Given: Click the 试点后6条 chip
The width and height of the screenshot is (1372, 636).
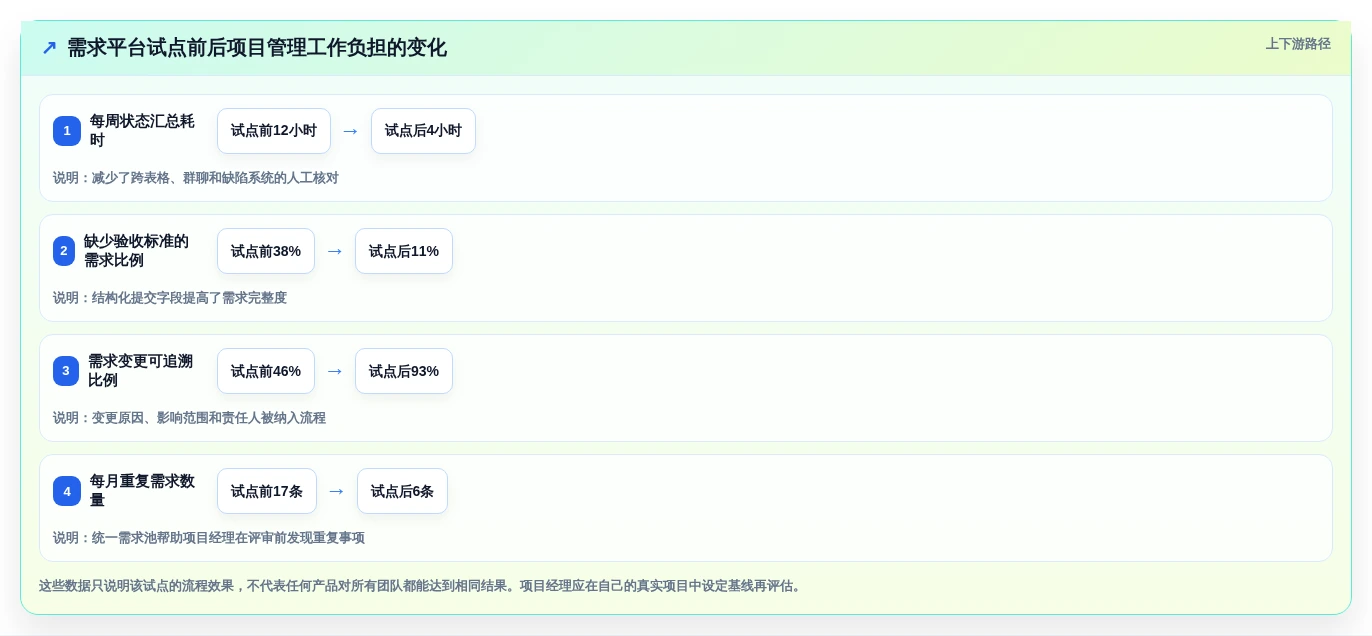Looking at the screenshot, I should pos(402,491).
